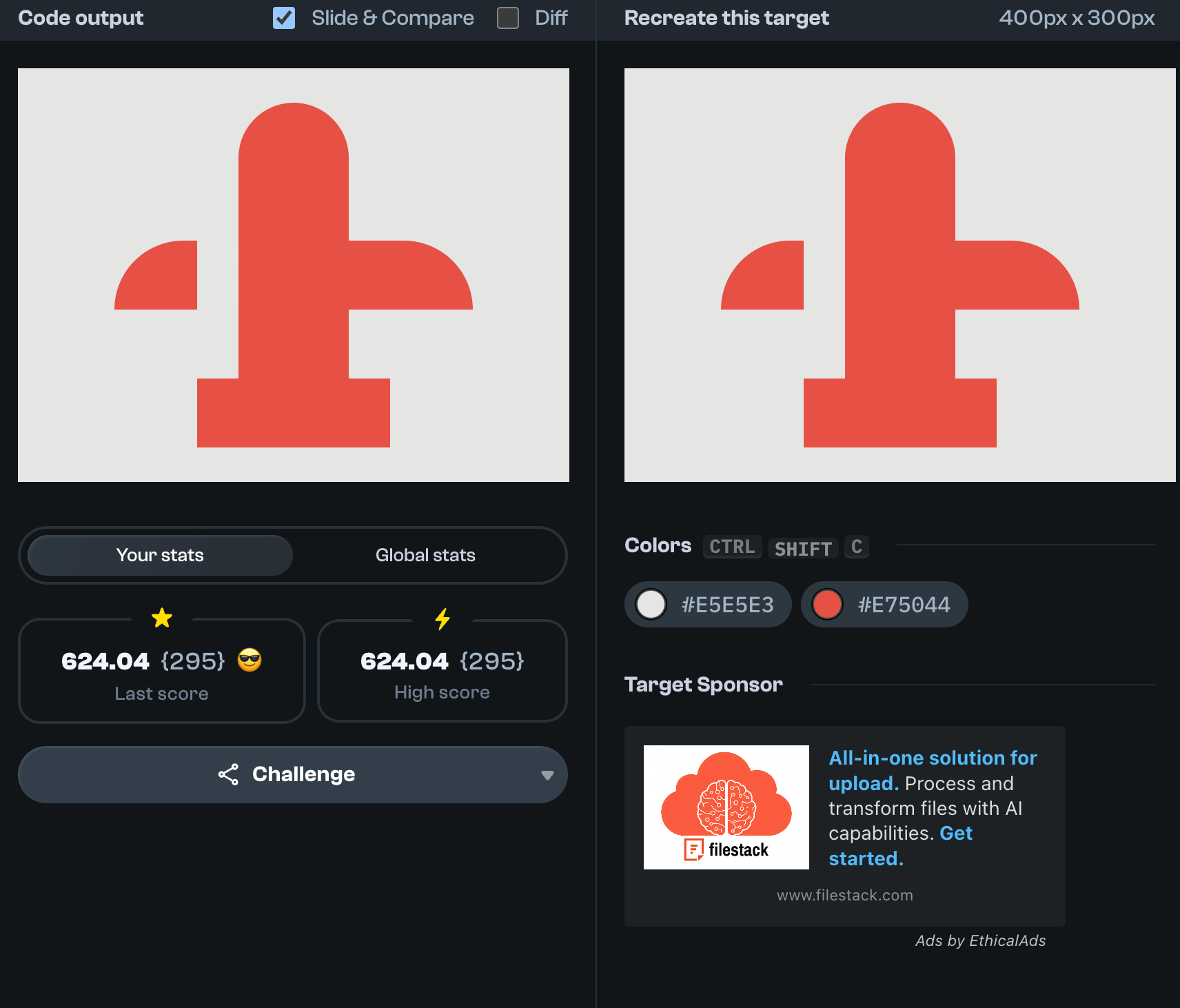The image size is (1180, 1008).
Task: Copy the #E75044 red color swatch
Action: coord(884,605)
